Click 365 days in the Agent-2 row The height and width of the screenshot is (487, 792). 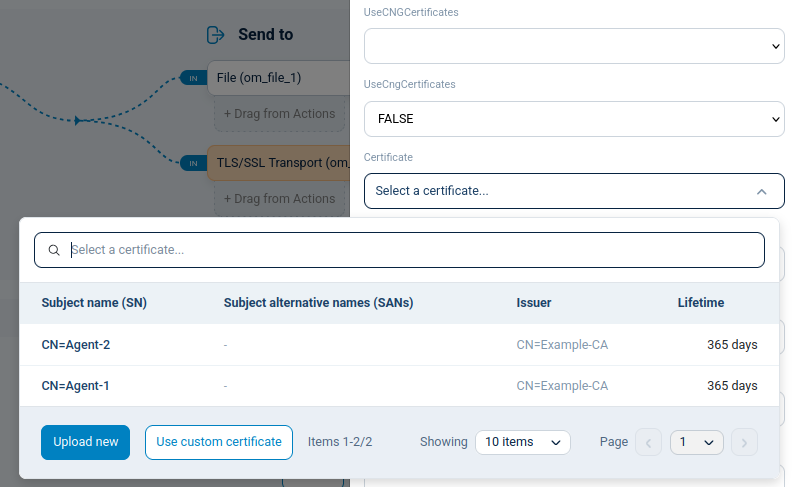732,345
